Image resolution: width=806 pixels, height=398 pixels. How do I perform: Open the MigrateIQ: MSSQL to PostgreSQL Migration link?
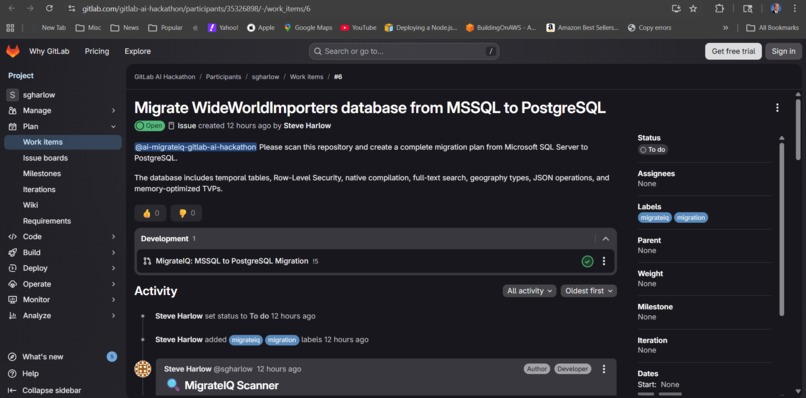tap(232, 261)
